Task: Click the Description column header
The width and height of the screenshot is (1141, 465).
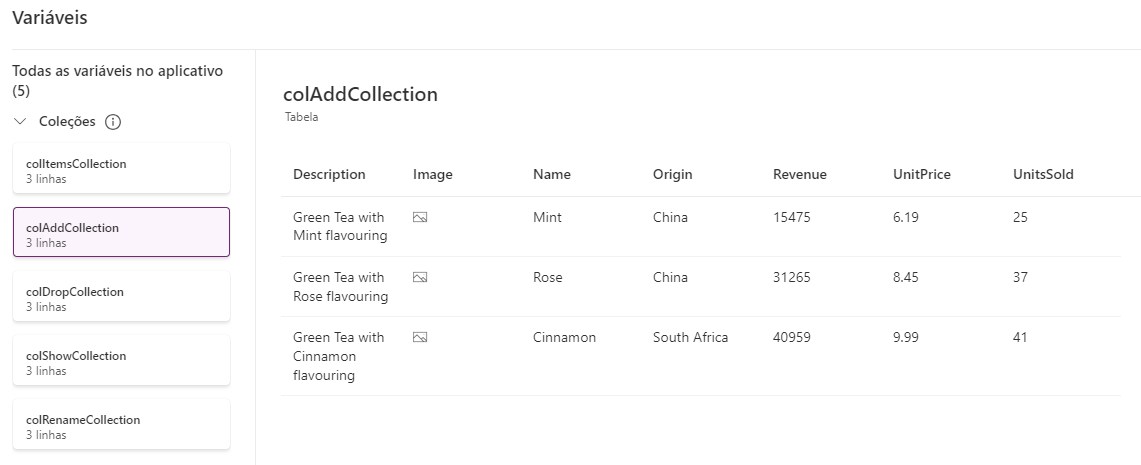Action: pyautogui.click(x=329, y=174)
